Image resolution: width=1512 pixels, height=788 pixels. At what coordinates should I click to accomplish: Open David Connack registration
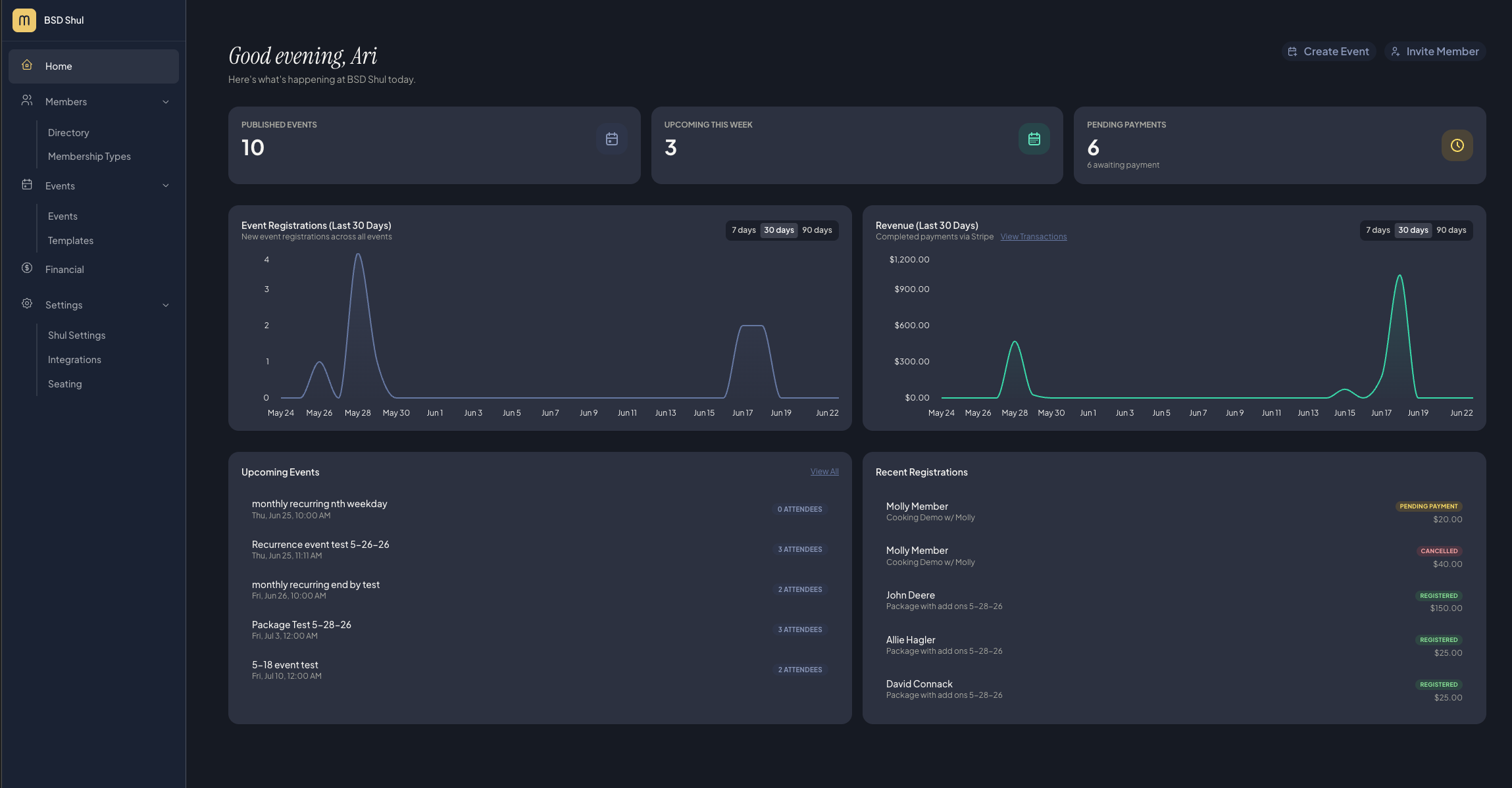1174,689
